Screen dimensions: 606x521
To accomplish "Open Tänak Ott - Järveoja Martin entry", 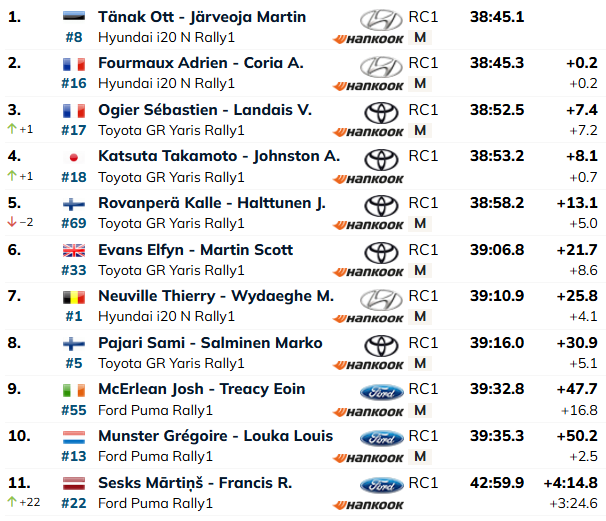I will [x=202, y=17].
